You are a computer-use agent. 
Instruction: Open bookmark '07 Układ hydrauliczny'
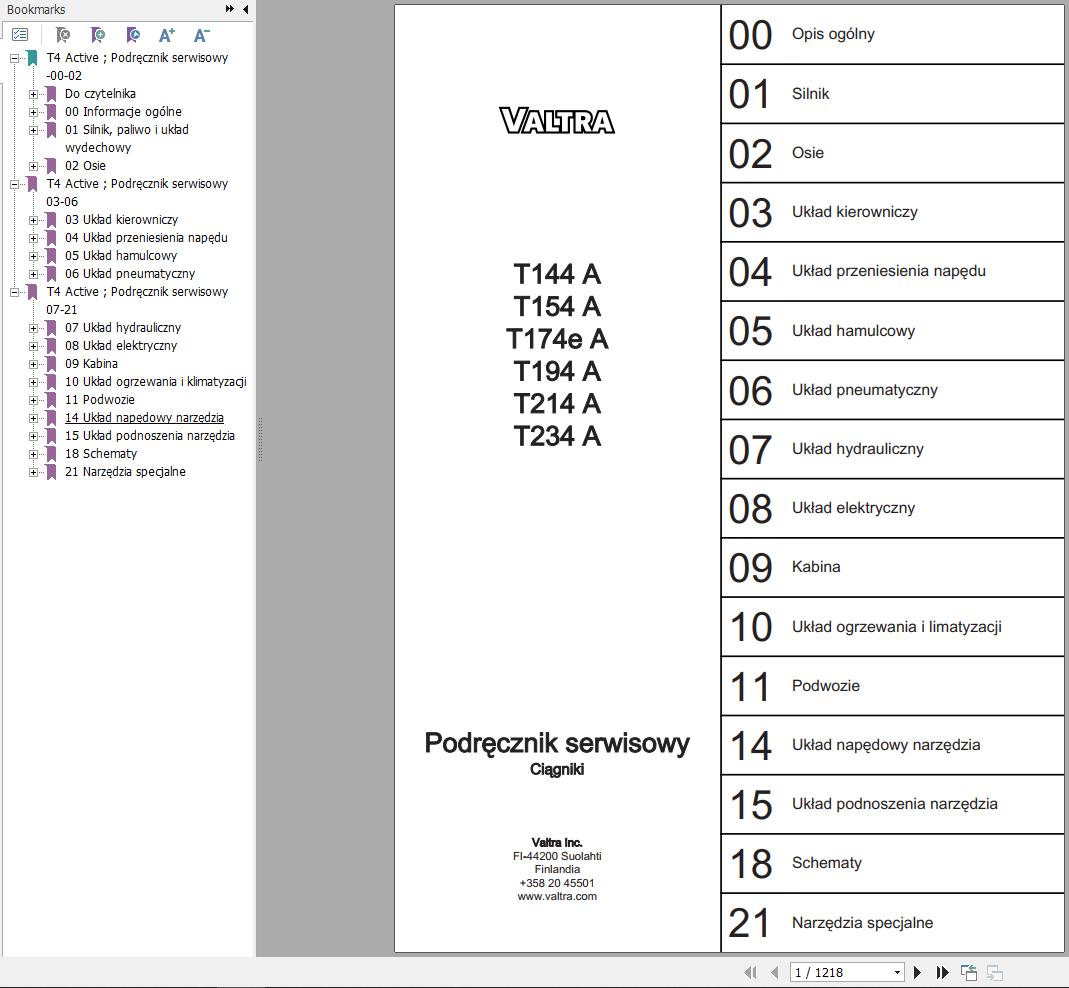coord(123,327)
